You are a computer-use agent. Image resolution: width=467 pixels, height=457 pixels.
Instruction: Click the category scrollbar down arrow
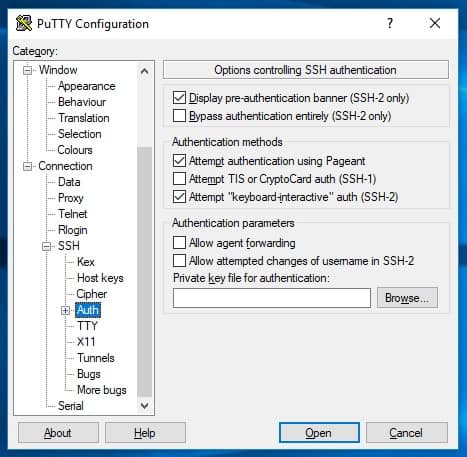pyautogui.click(x=145, y=406)
